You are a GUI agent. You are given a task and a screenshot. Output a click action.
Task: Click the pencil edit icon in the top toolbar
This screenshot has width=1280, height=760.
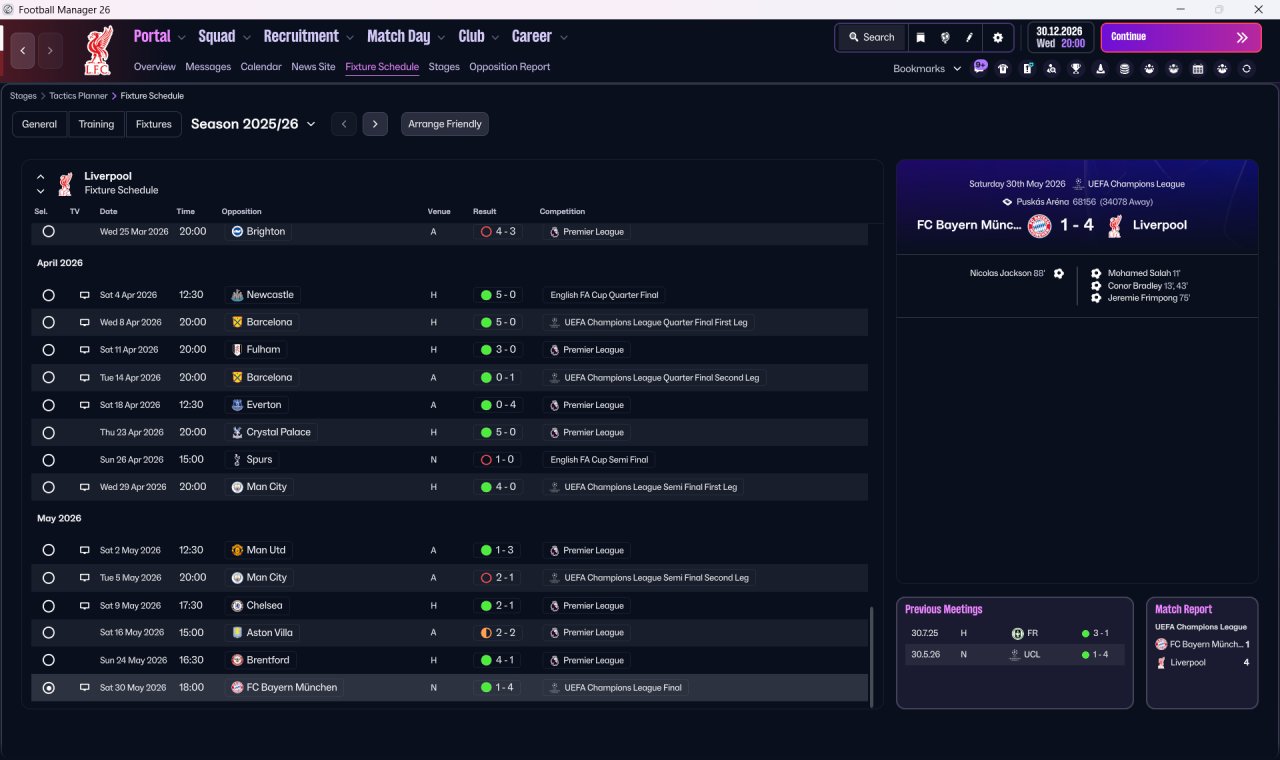969,37
